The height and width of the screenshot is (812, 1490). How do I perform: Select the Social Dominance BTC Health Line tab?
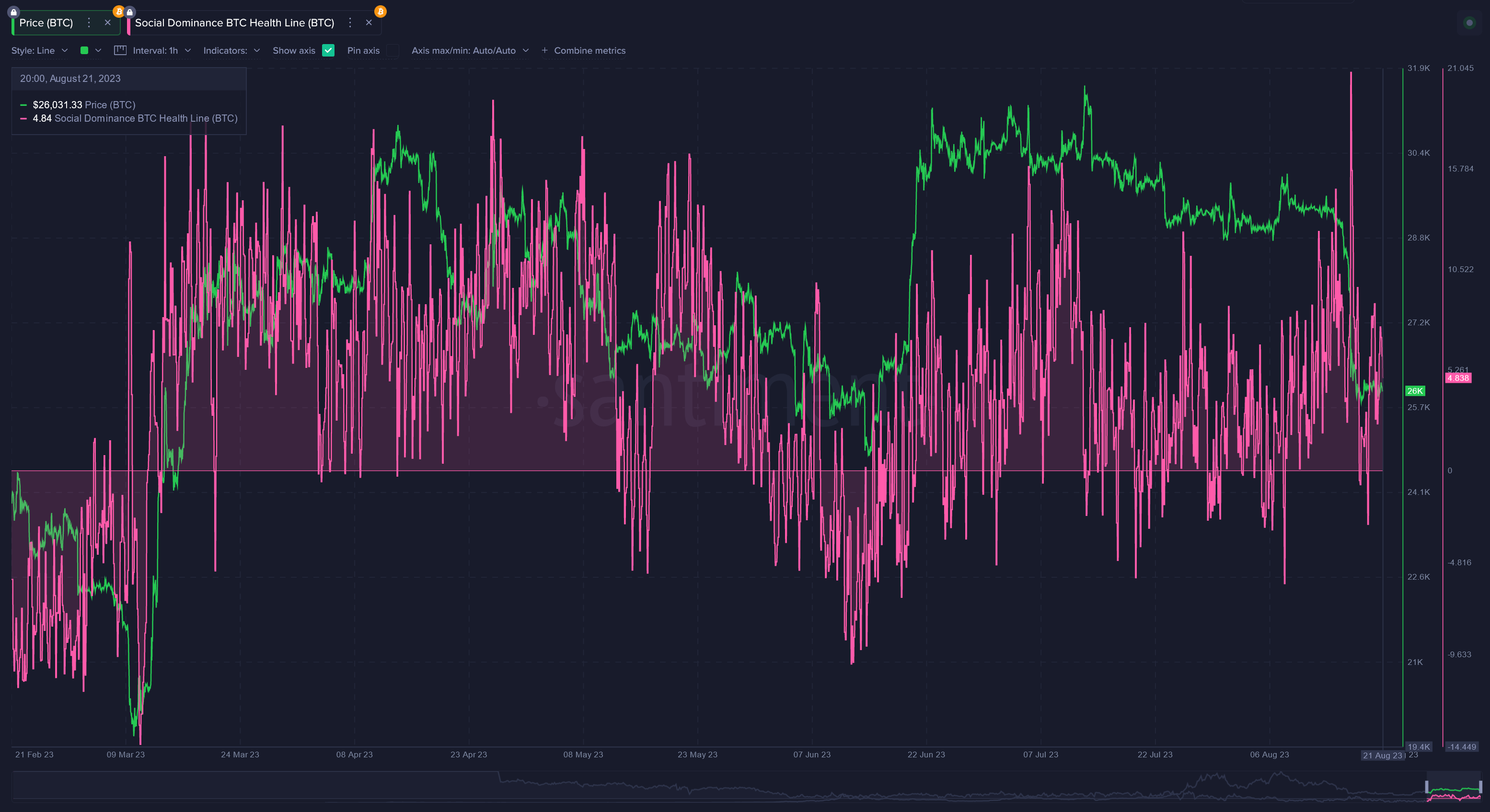(x=234, y=23)
